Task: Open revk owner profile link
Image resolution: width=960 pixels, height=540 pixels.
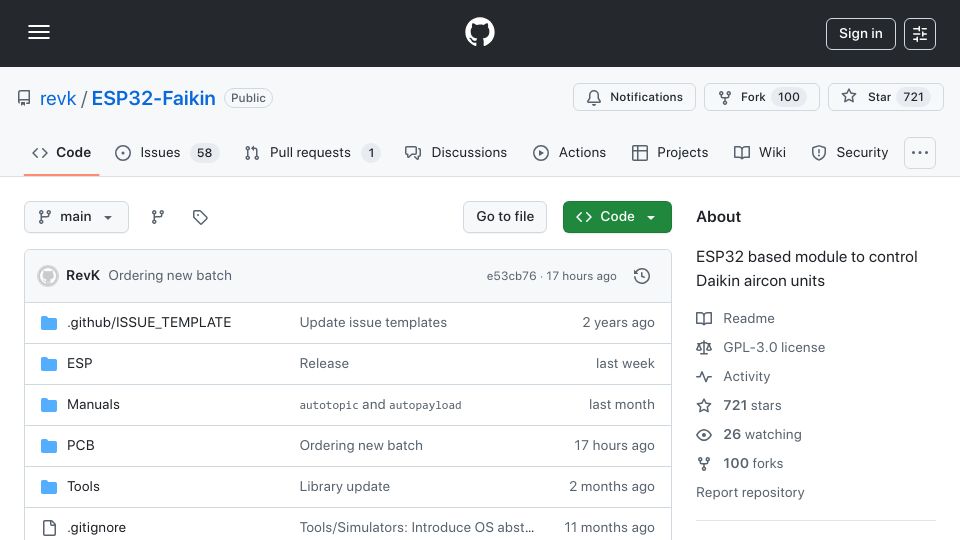Action: coord(58,98)
